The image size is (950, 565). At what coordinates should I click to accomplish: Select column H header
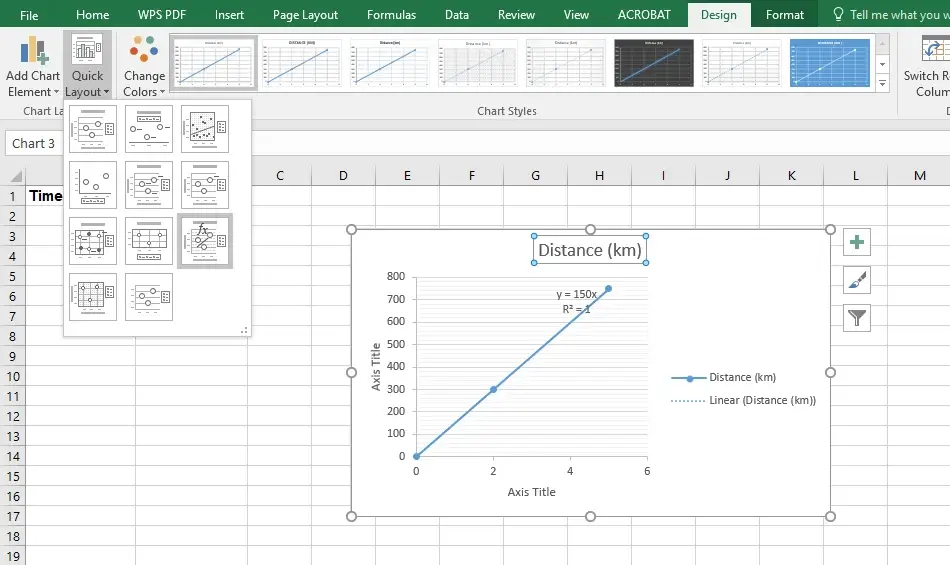coord(599,176)
